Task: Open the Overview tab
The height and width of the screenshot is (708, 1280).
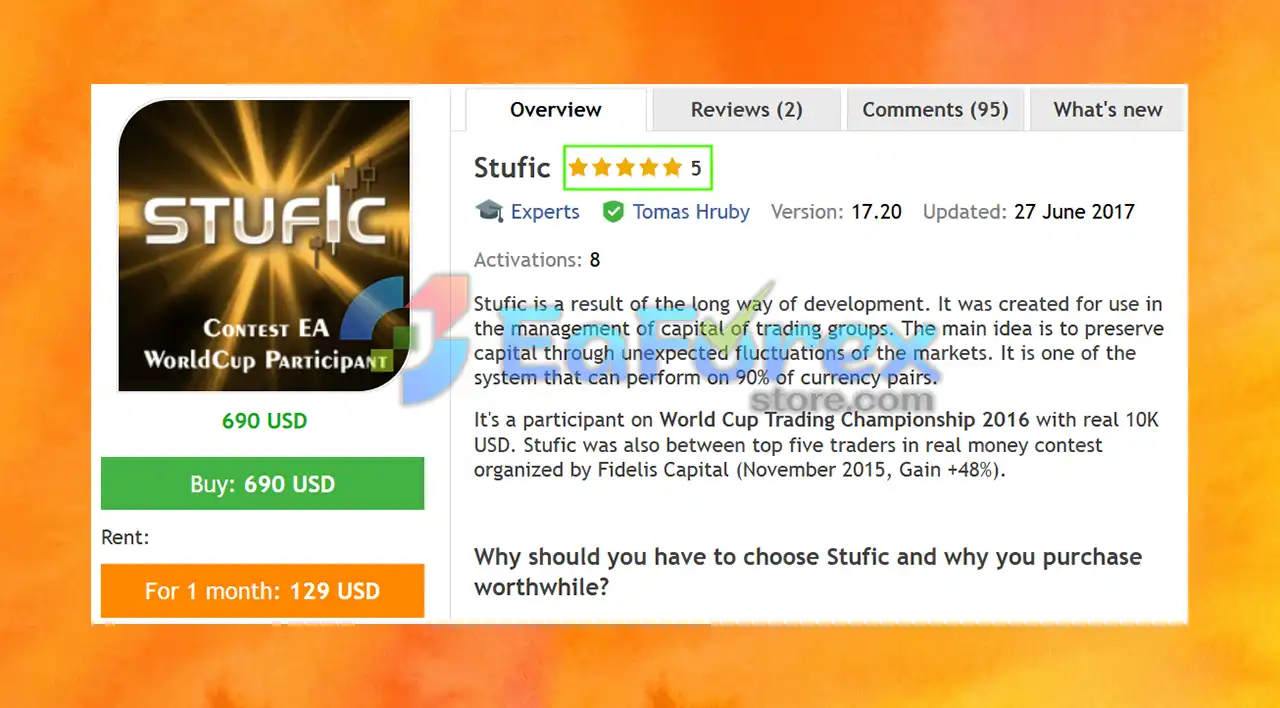Action: coord(556,110)
